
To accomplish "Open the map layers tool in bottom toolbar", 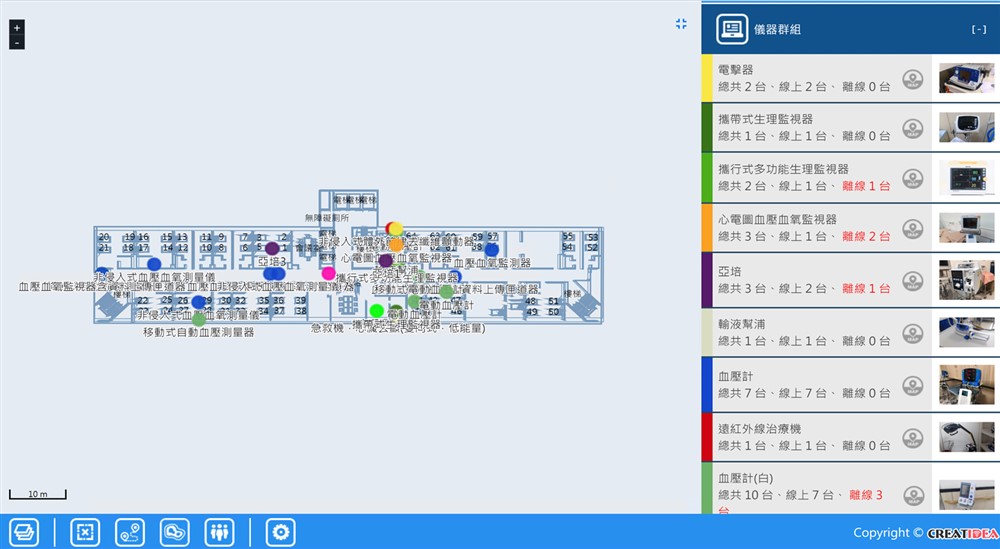I will [24, 532].
